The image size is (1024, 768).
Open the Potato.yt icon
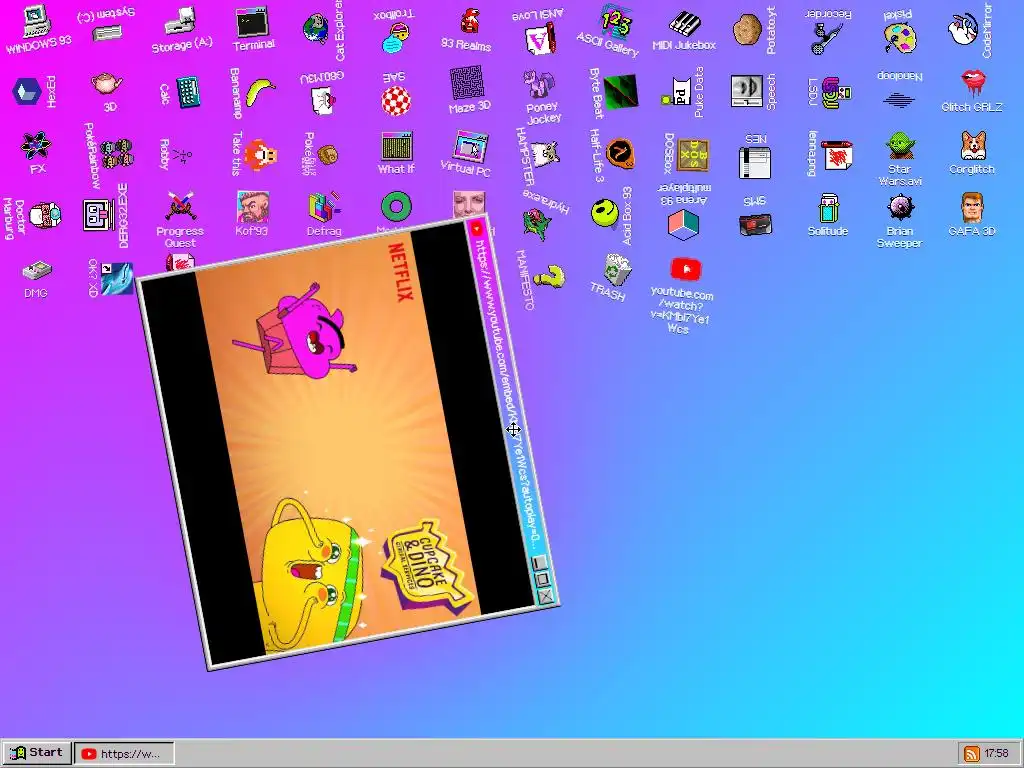(746, 29)
